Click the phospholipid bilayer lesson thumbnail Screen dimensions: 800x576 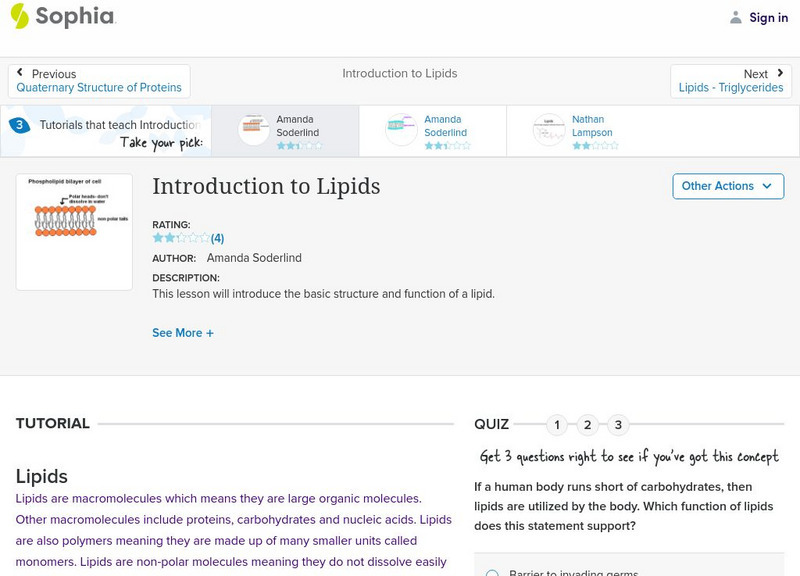coord(75,231)
